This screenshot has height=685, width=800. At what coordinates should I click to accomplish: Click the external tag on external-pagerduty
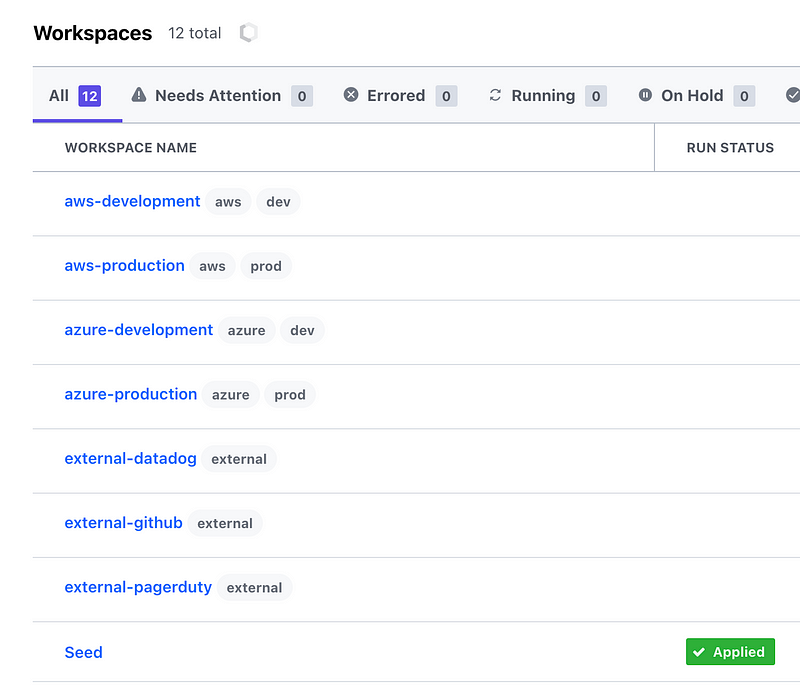[254, 588]
